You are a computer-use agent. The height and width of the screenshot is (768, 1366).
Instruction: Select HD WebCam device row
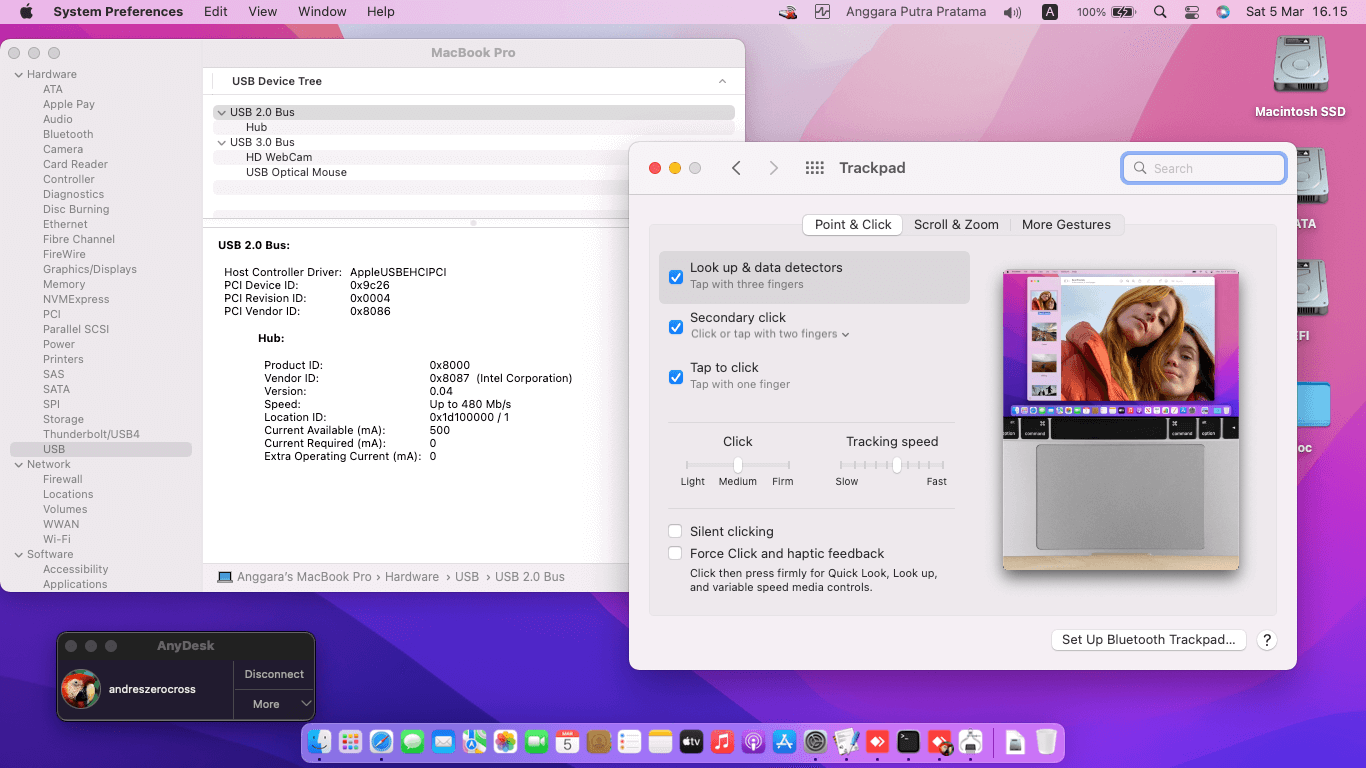(x=474, y=157)
